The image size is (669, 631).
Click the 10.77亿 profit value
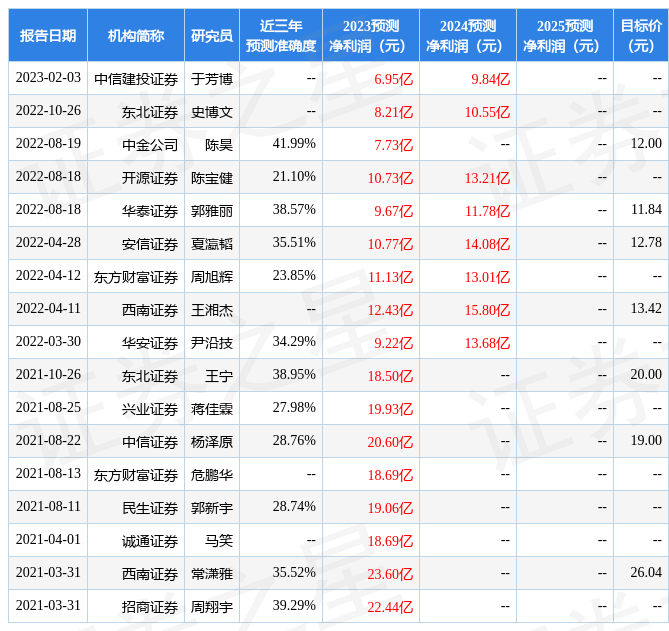pos(390,244)
